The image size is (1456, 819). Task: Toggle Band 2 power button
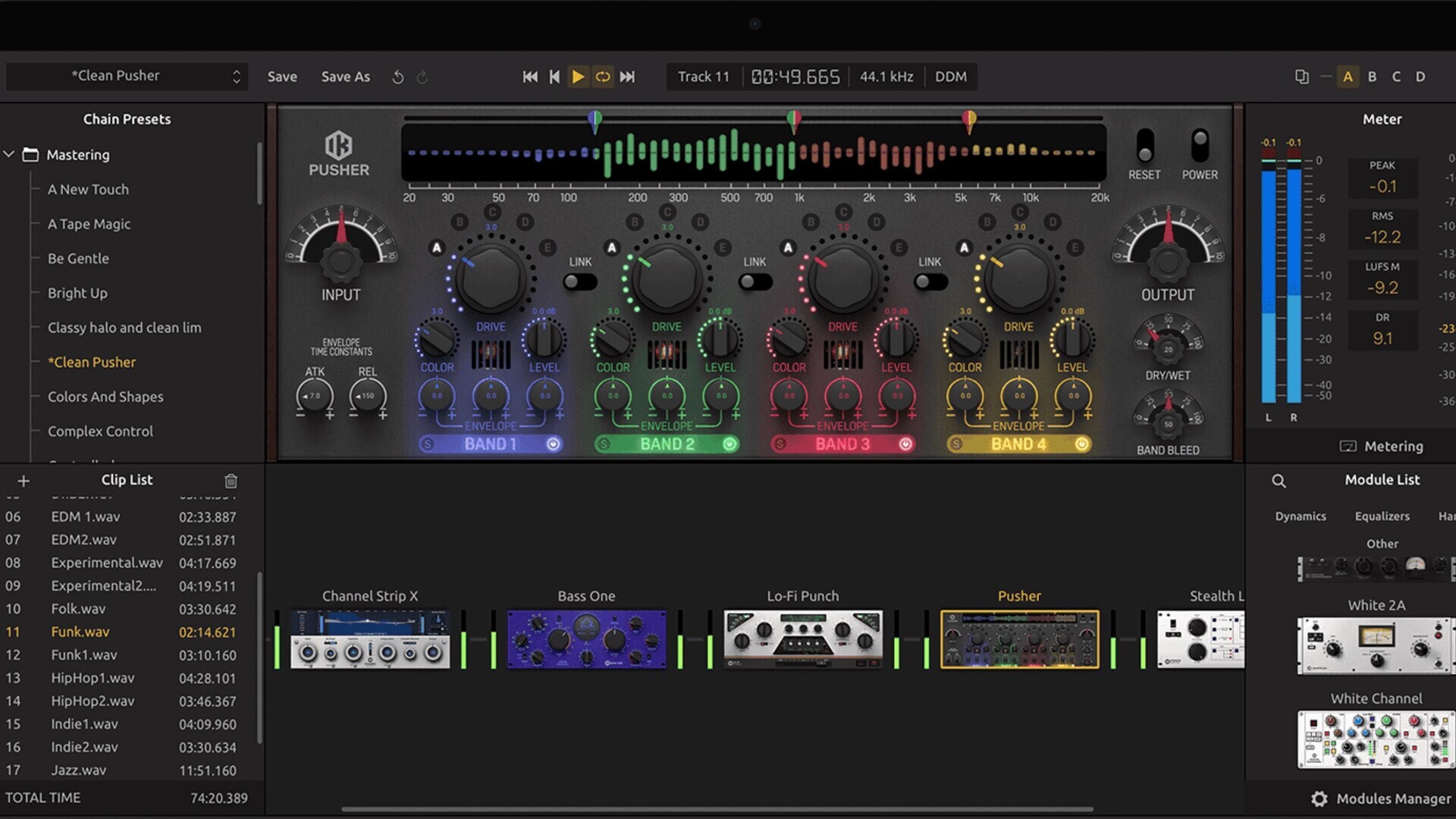click(730, 444)
